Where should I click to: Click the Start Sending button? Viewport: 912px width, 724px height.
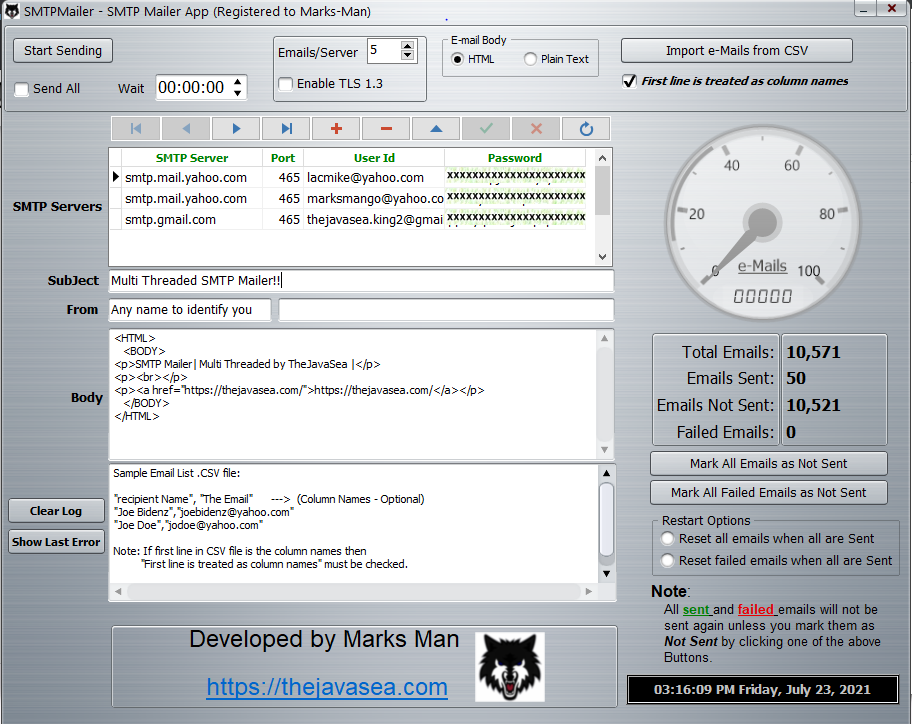tap(63, 51)
